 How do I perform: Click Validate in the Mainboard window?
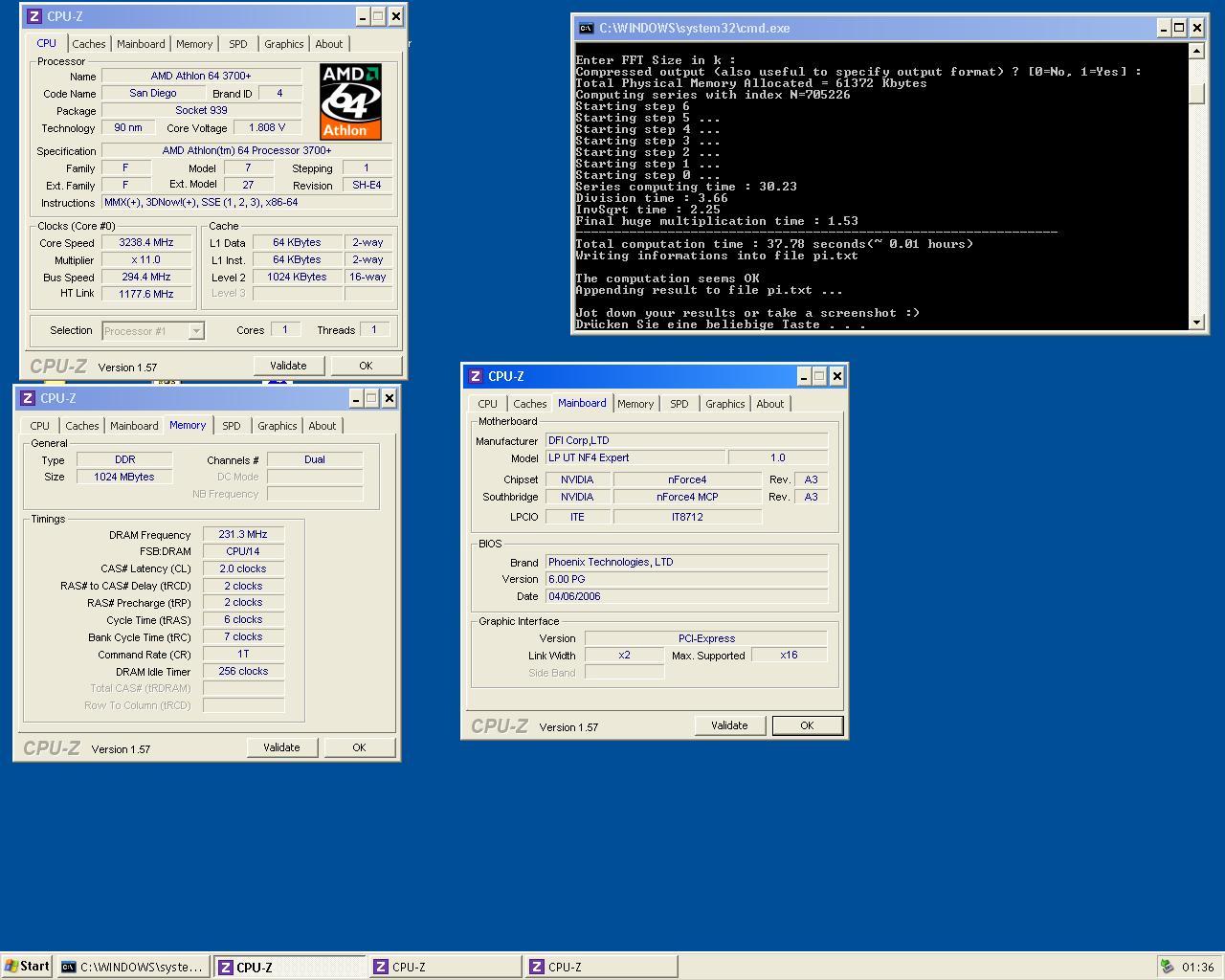729,725
